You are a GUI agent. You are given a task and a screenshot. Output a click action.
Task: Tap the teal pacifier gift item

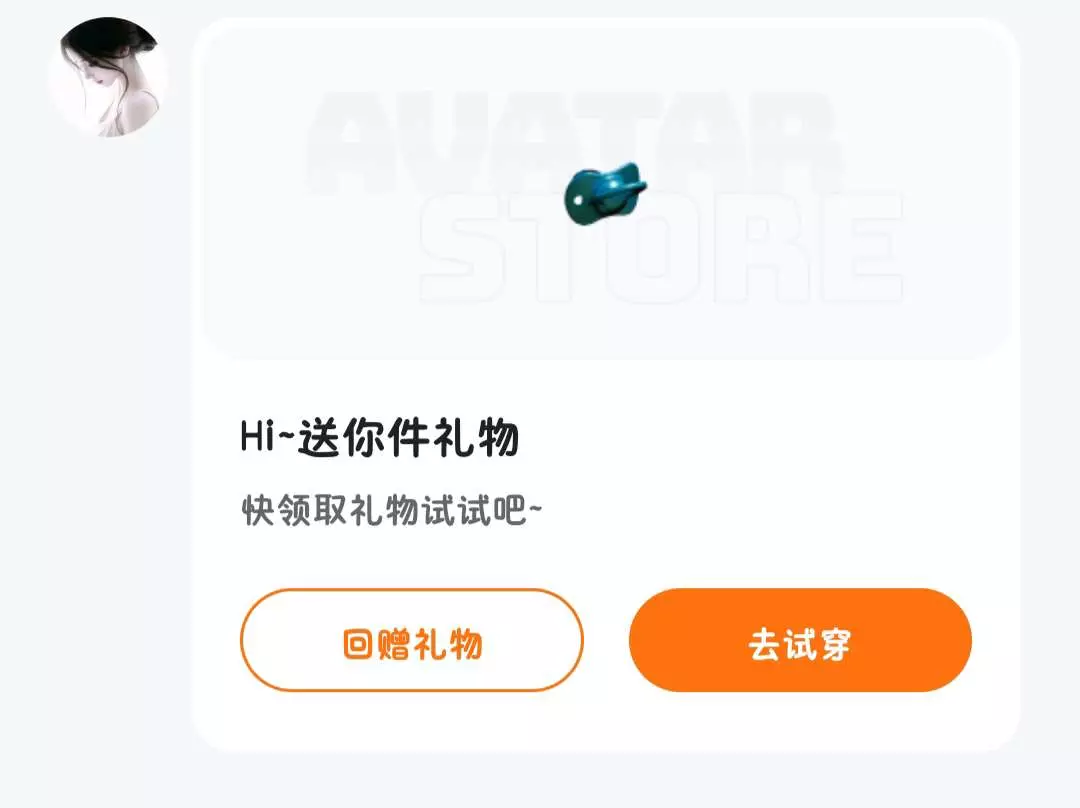[x=605, y=193]
